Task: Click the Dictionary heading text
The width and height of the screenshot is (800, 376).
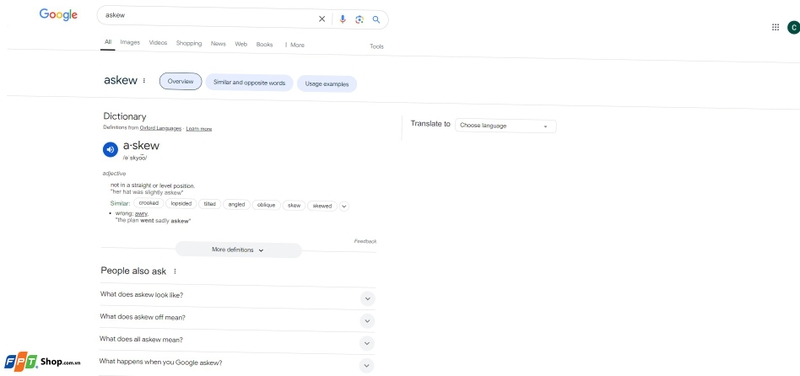Action: pos(124,116)
